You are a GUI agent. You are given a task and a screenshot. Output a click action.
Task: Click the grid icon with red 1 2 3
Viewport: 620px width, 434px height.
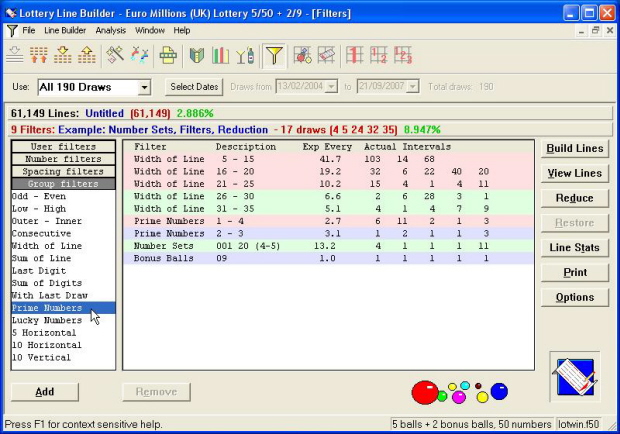[x=403, y=55]
